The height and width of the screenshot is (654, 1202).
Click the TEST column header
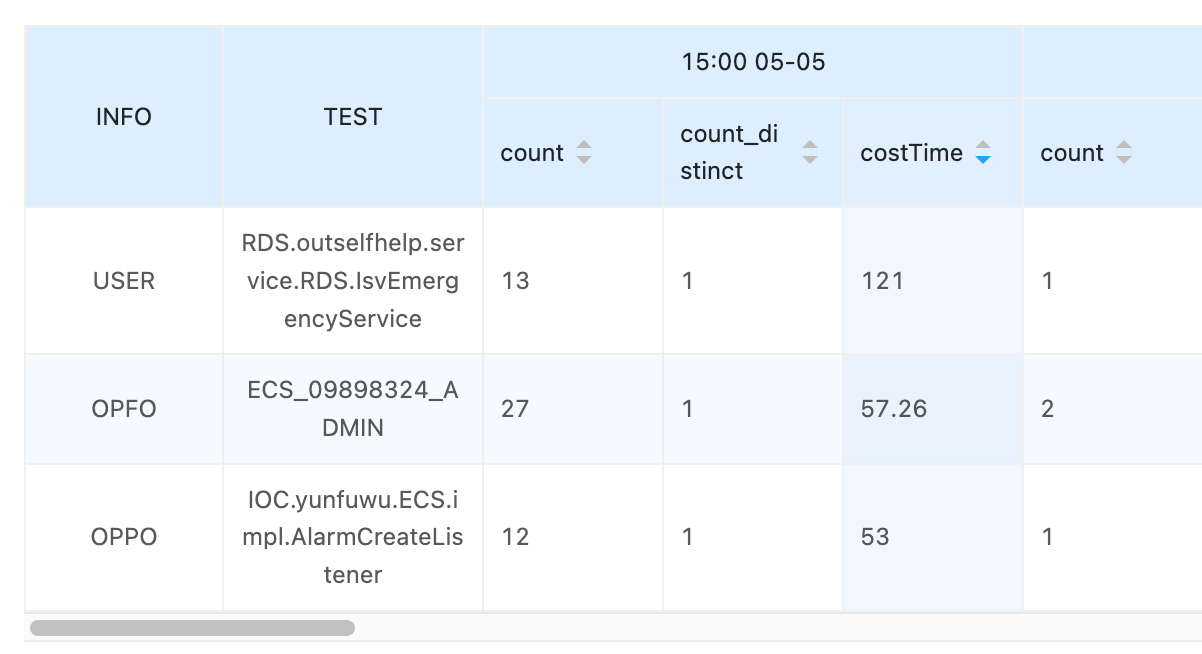coord(353,117)
